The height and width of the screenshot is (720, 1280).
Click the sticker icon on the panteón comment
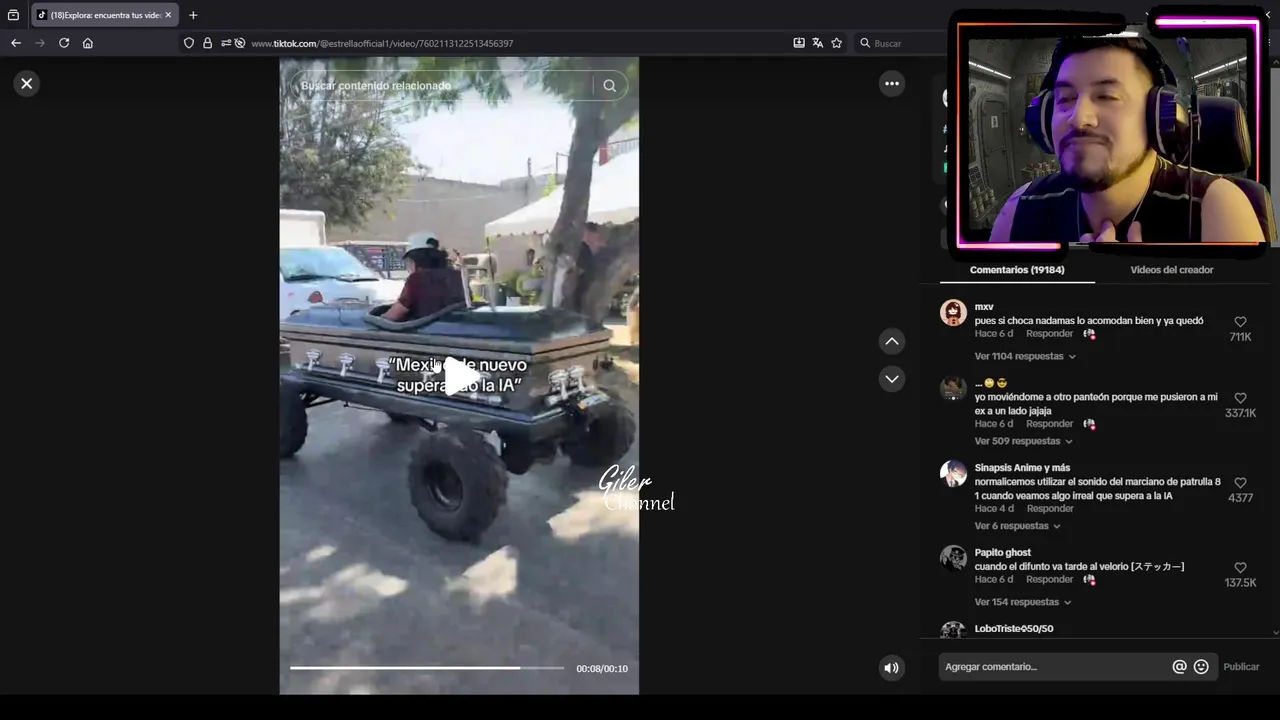pyautogui.click(x=1090, y=424)
